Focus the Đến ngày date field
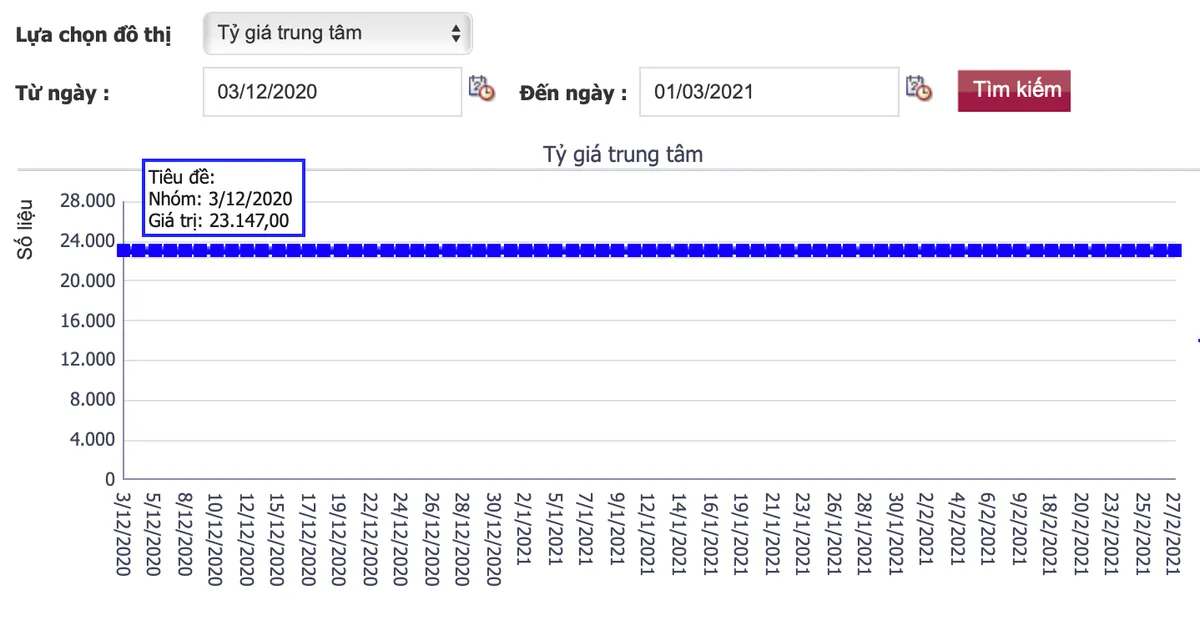 click(768, 92)
